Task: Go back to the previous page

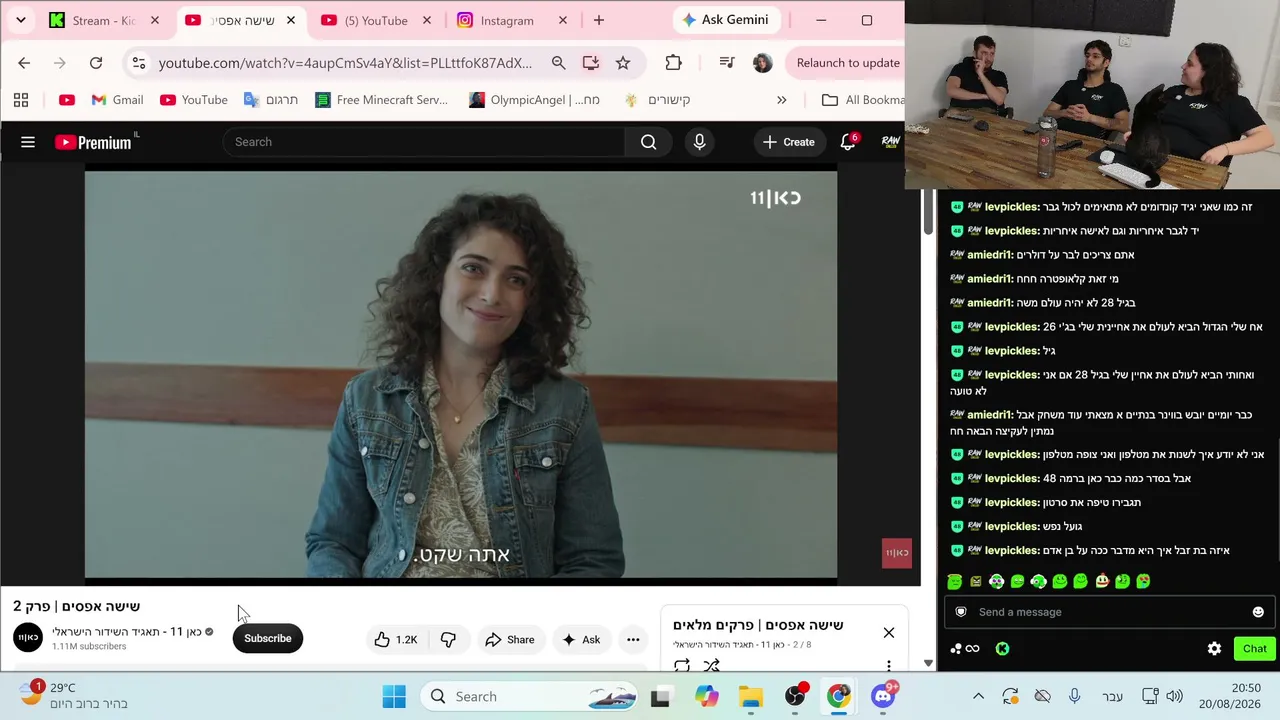Action: point(24,63)
